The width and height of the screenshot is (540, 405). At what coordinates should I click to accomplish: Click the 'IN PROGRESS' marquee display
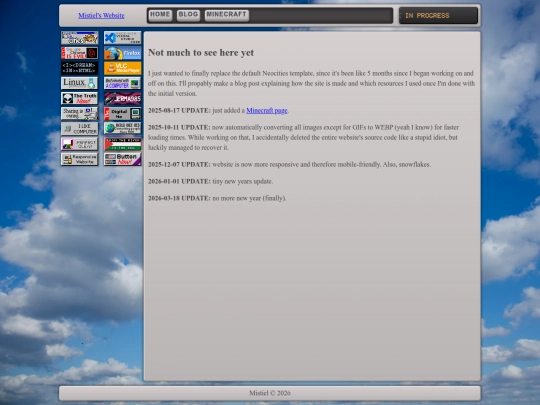pos(438,15)
